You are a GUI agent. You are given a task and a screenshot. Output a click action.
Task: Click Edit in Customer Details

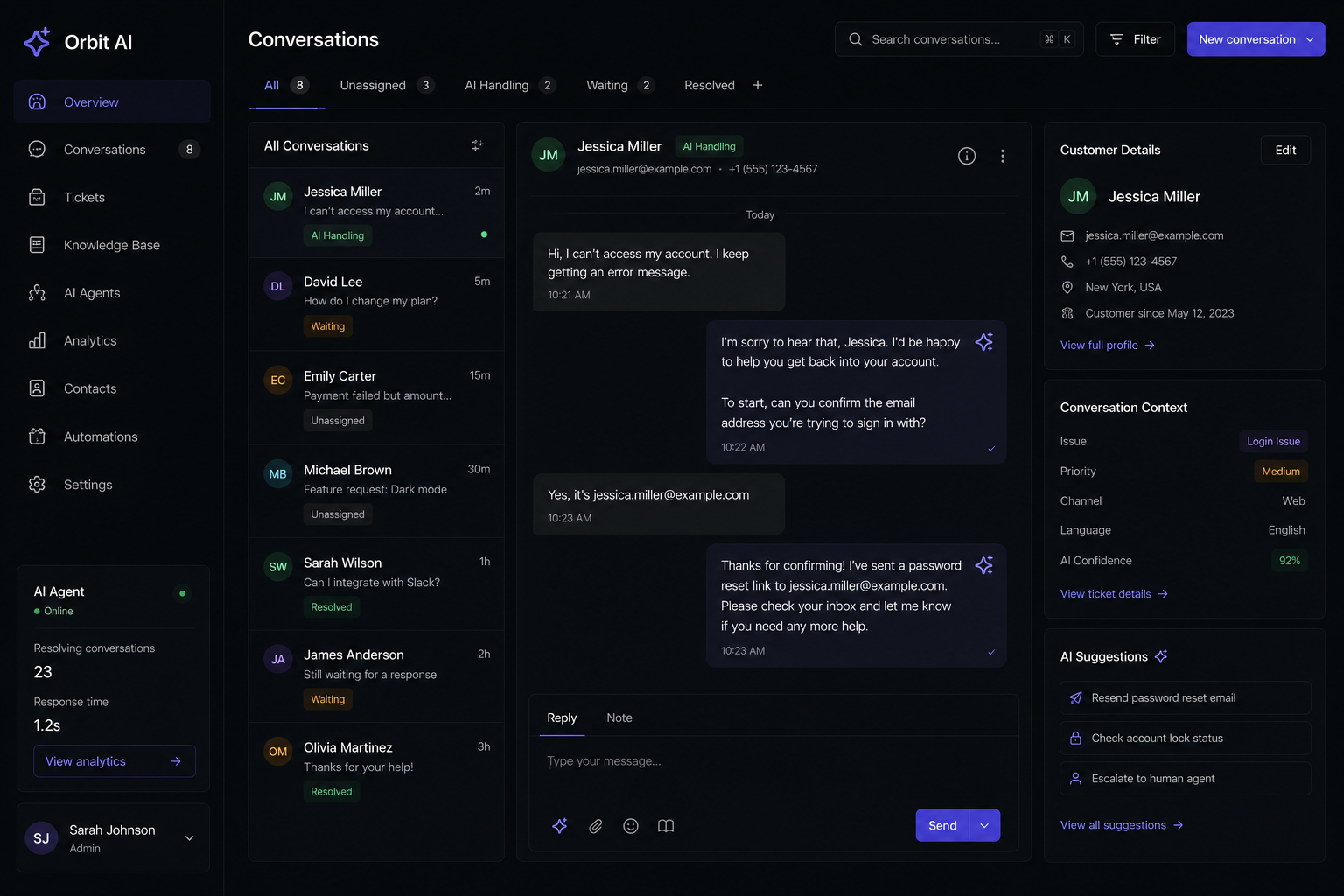pos(1285,150)
